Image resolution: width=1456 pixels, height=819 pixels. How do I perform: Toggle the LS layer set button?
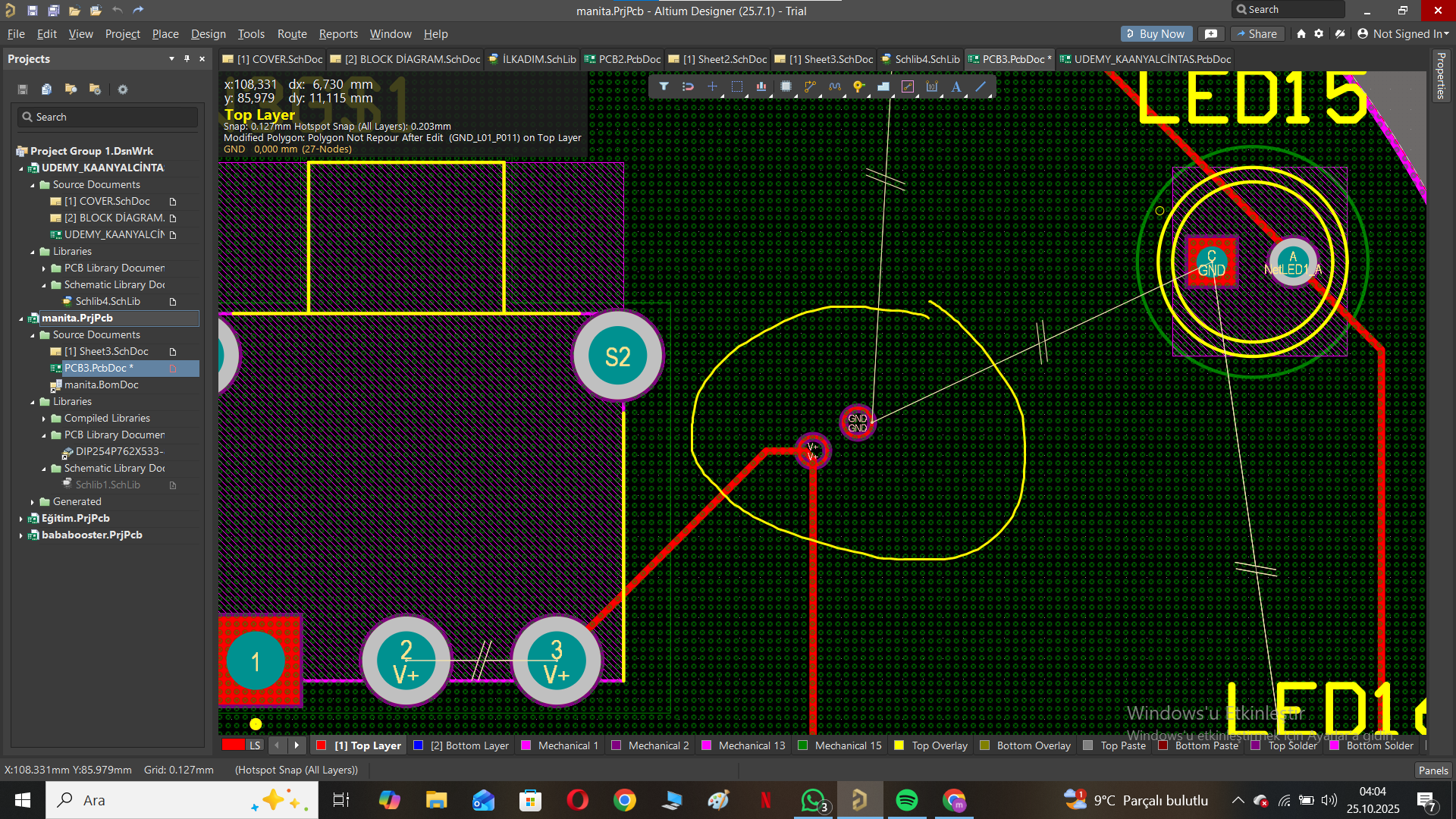255,745
